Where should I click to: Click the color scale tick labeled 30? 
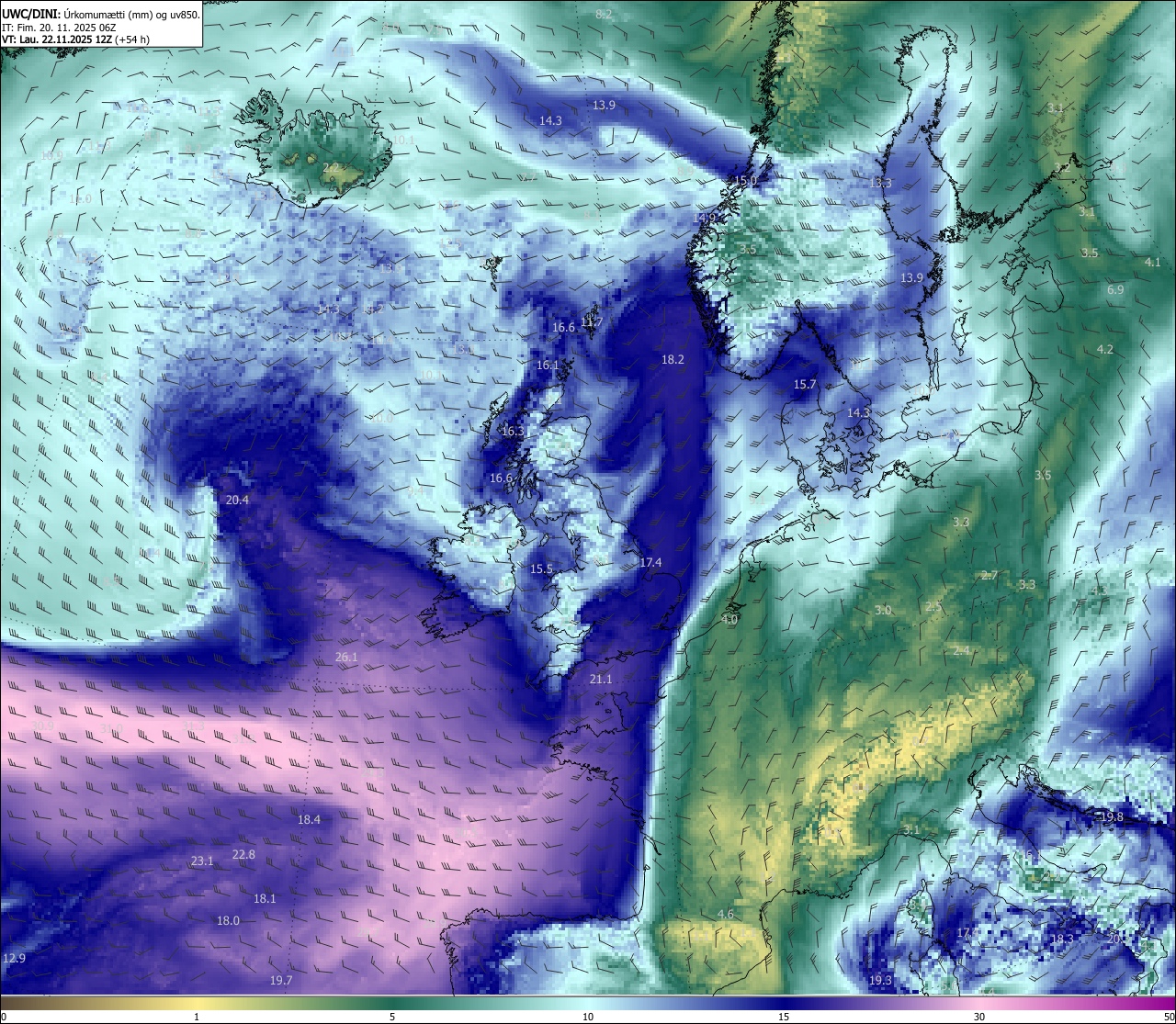(979, 1017)
